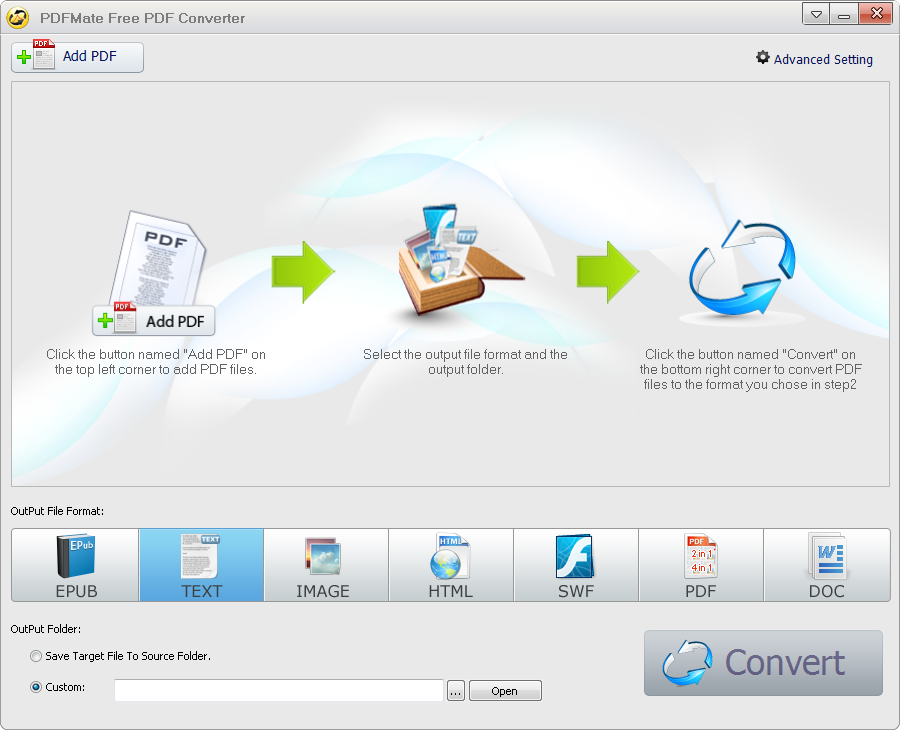Click the PDFMate app logo in title bar

[x=17, y=17]
